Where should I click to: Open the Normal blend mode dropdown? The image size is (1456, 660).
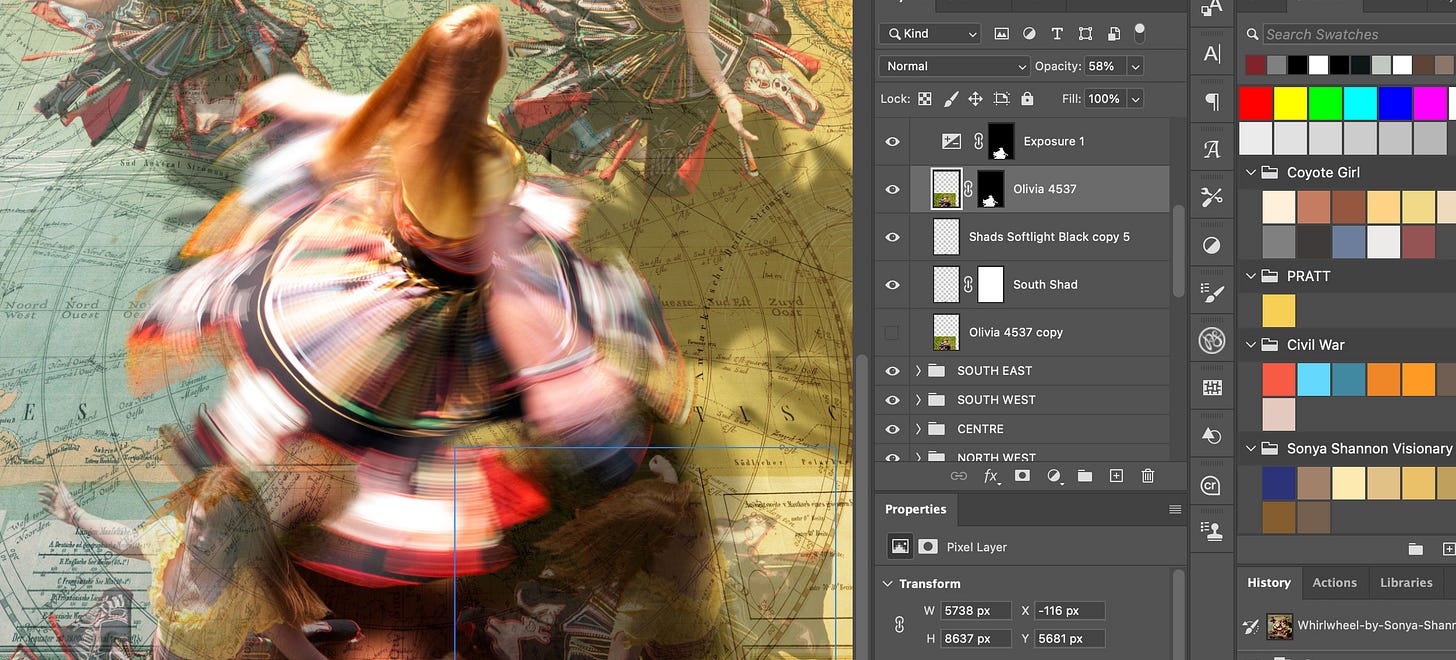tap(954, 66)
